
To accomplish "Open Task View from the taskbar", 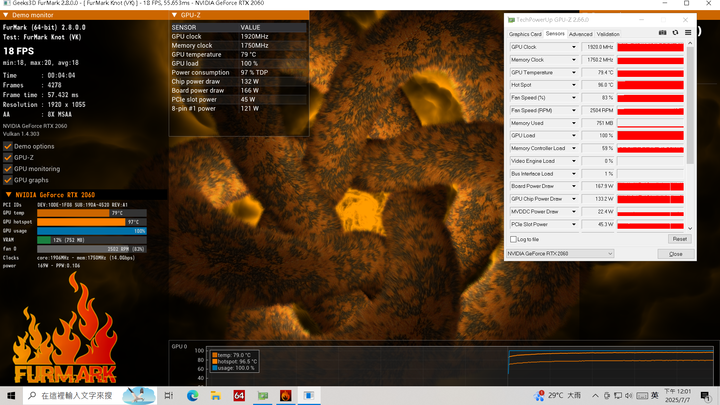I will pos(169,395).
